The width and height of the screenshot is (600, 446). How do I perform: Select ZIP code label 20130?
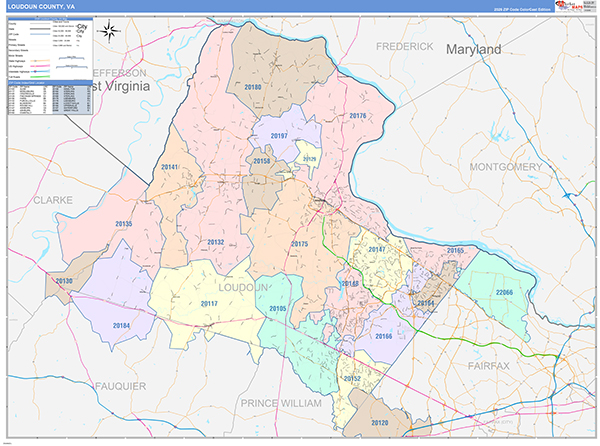tap(64, 281)
